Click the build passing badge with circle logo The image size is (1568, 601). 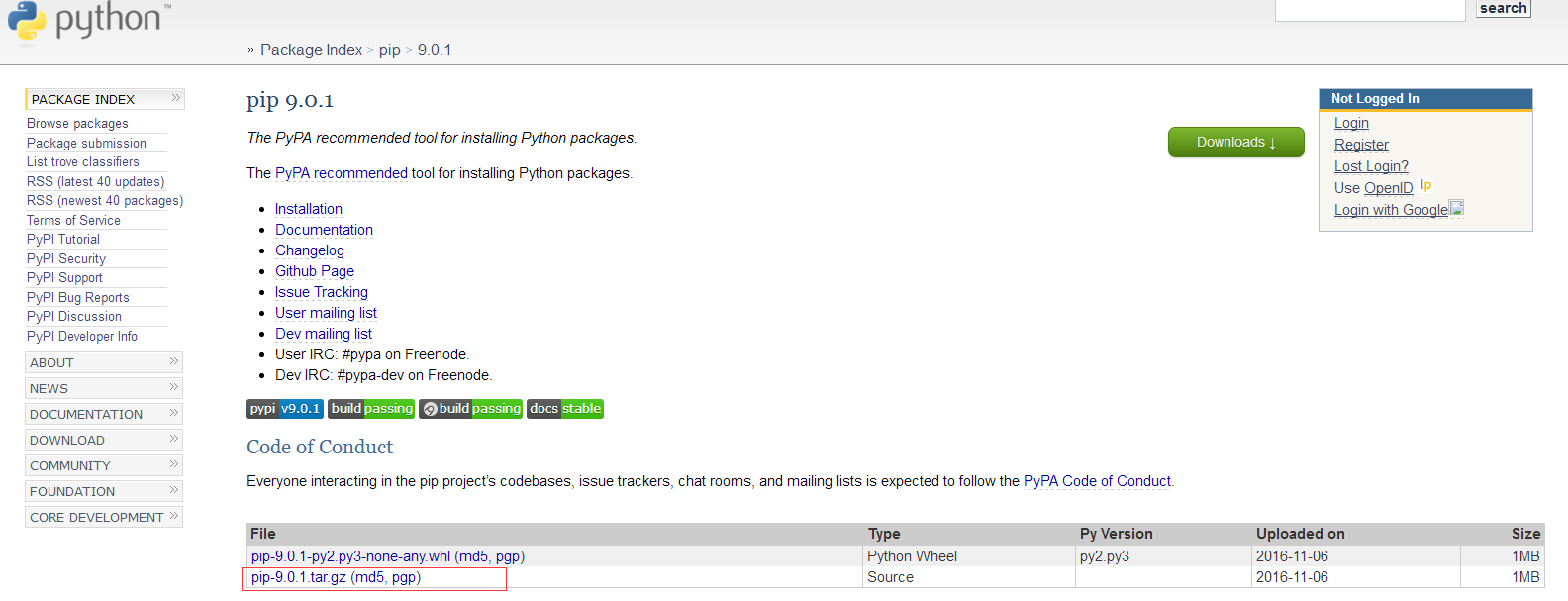(470, 409)
